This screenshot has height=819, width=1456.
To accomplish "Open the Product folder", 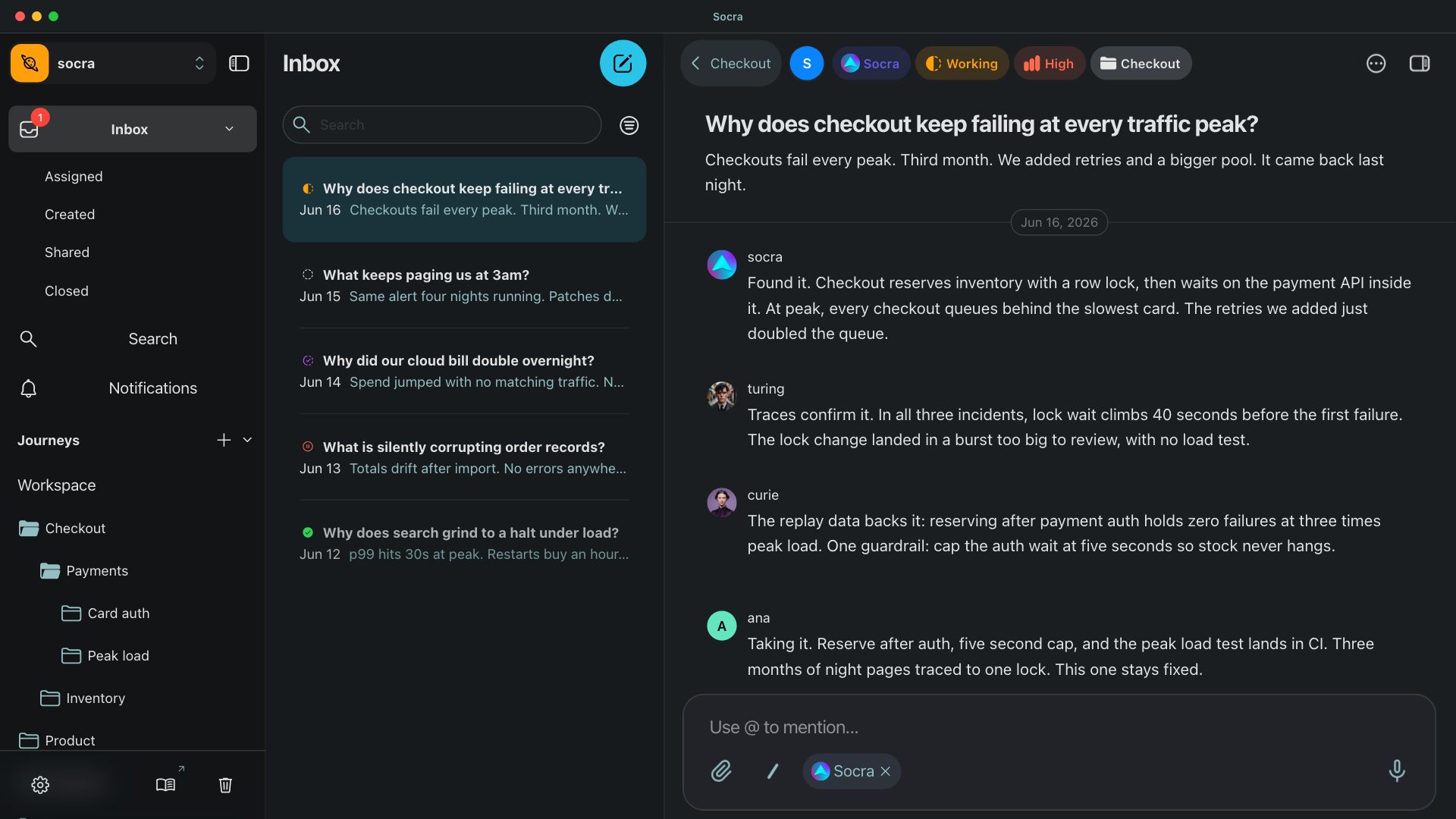I will (x=57, y=741).
